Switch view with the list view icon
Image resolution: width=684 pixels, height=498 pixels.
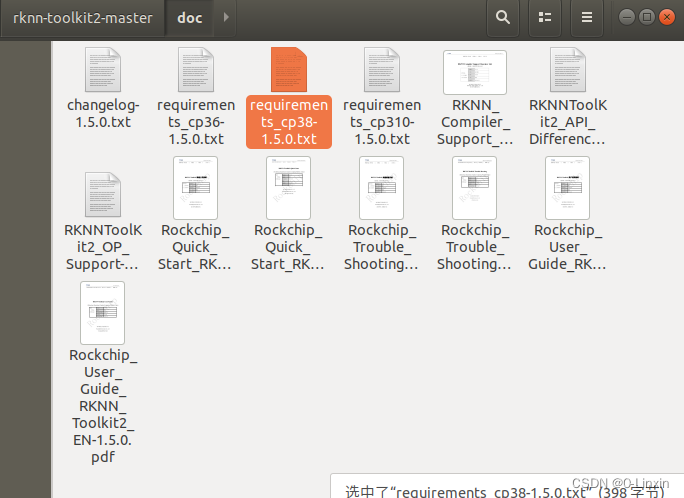(x=545, y=17)
